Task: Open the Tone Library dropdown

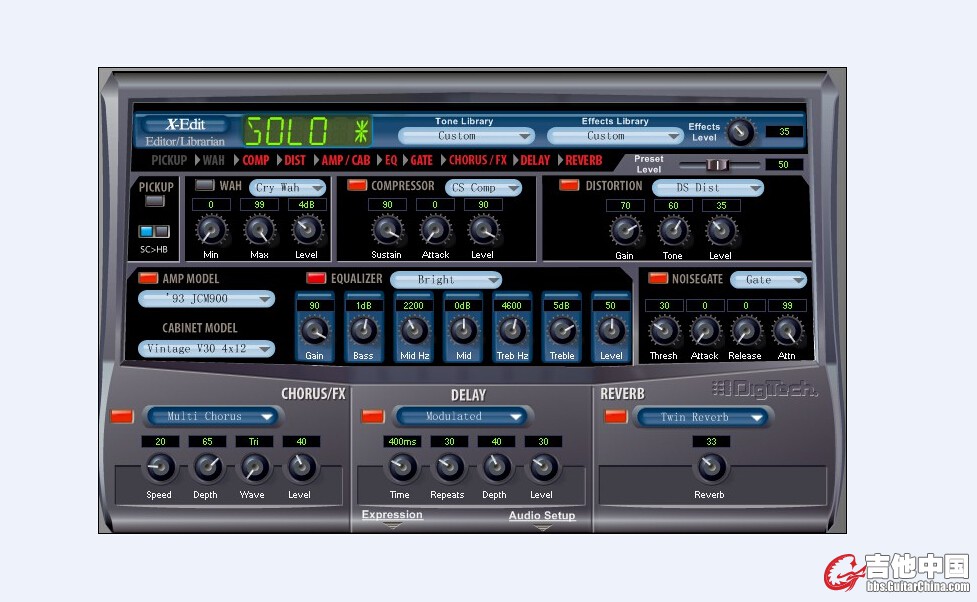Action: 466,136
